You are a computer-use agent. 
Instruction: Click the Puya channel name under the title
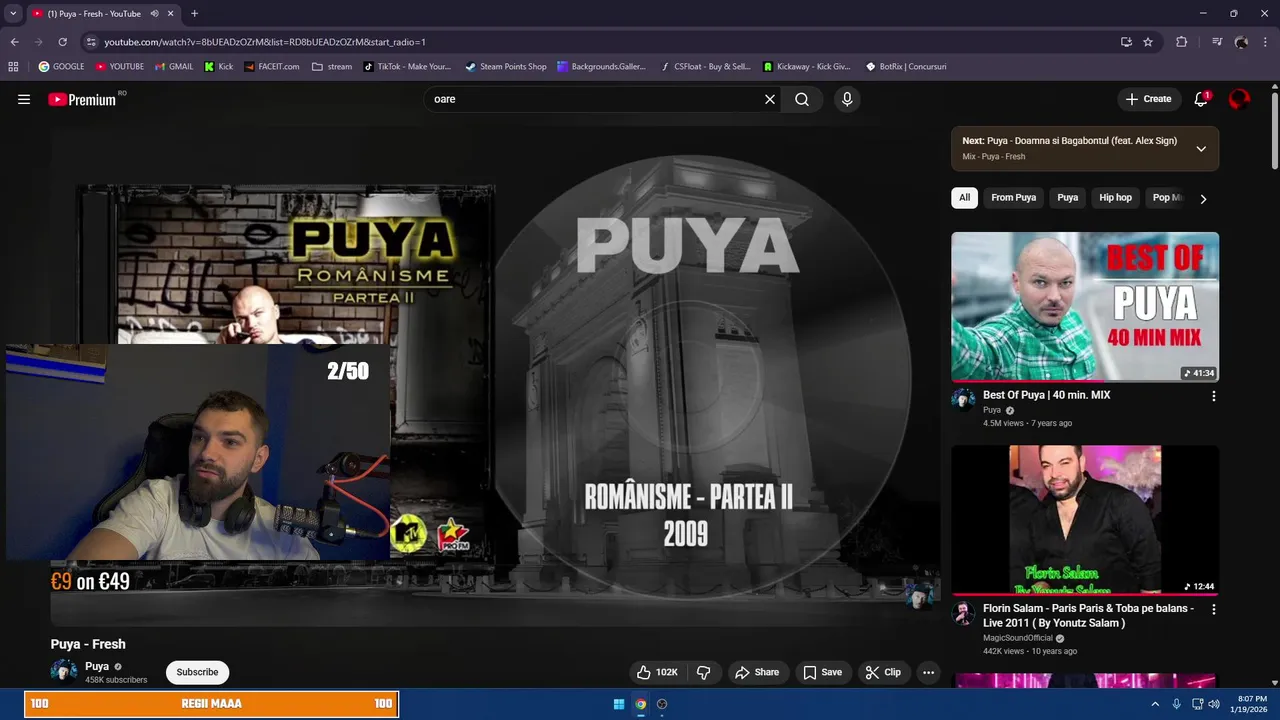(97, 666)
